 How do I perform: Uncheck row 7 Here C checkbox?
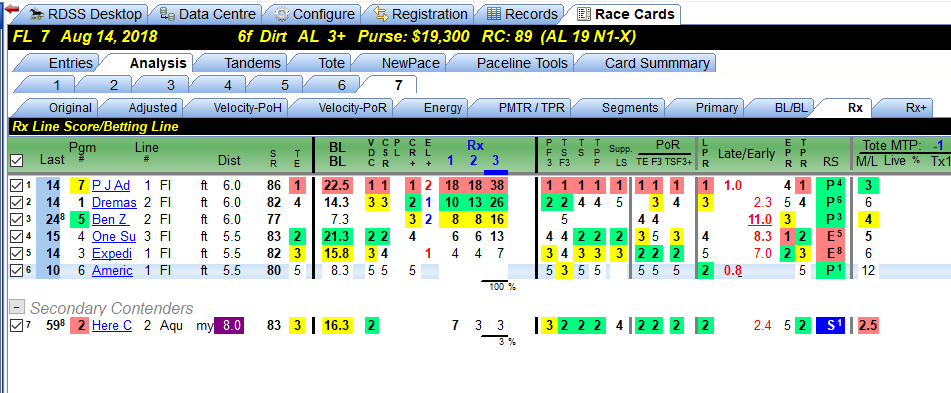coord(17,326)
